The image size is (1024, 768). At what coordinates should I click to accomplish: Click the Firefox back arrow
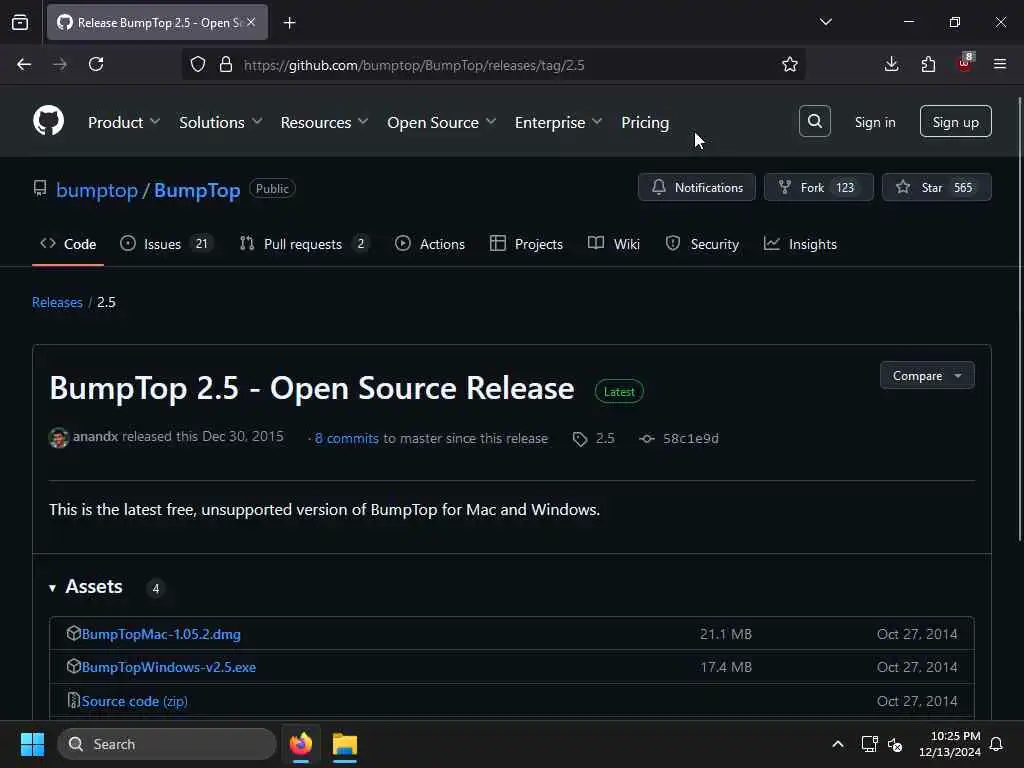(24, 64)
